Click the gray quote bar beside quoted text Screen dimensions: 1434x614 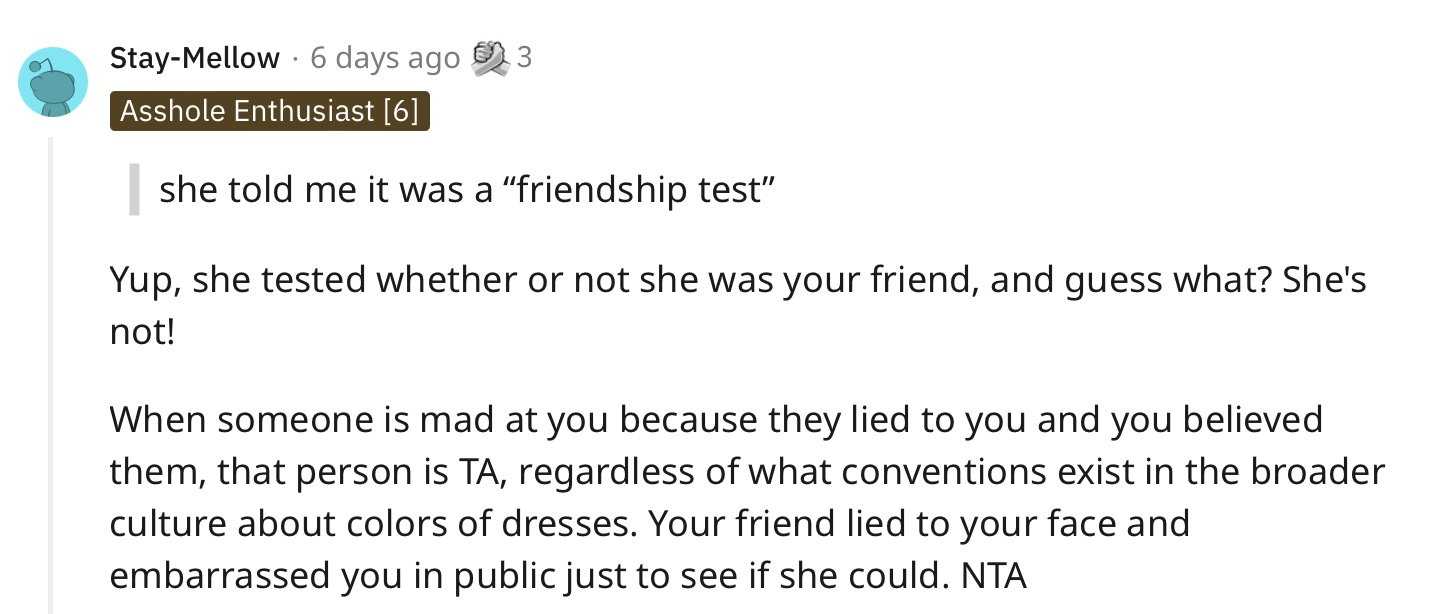(134, 190)
